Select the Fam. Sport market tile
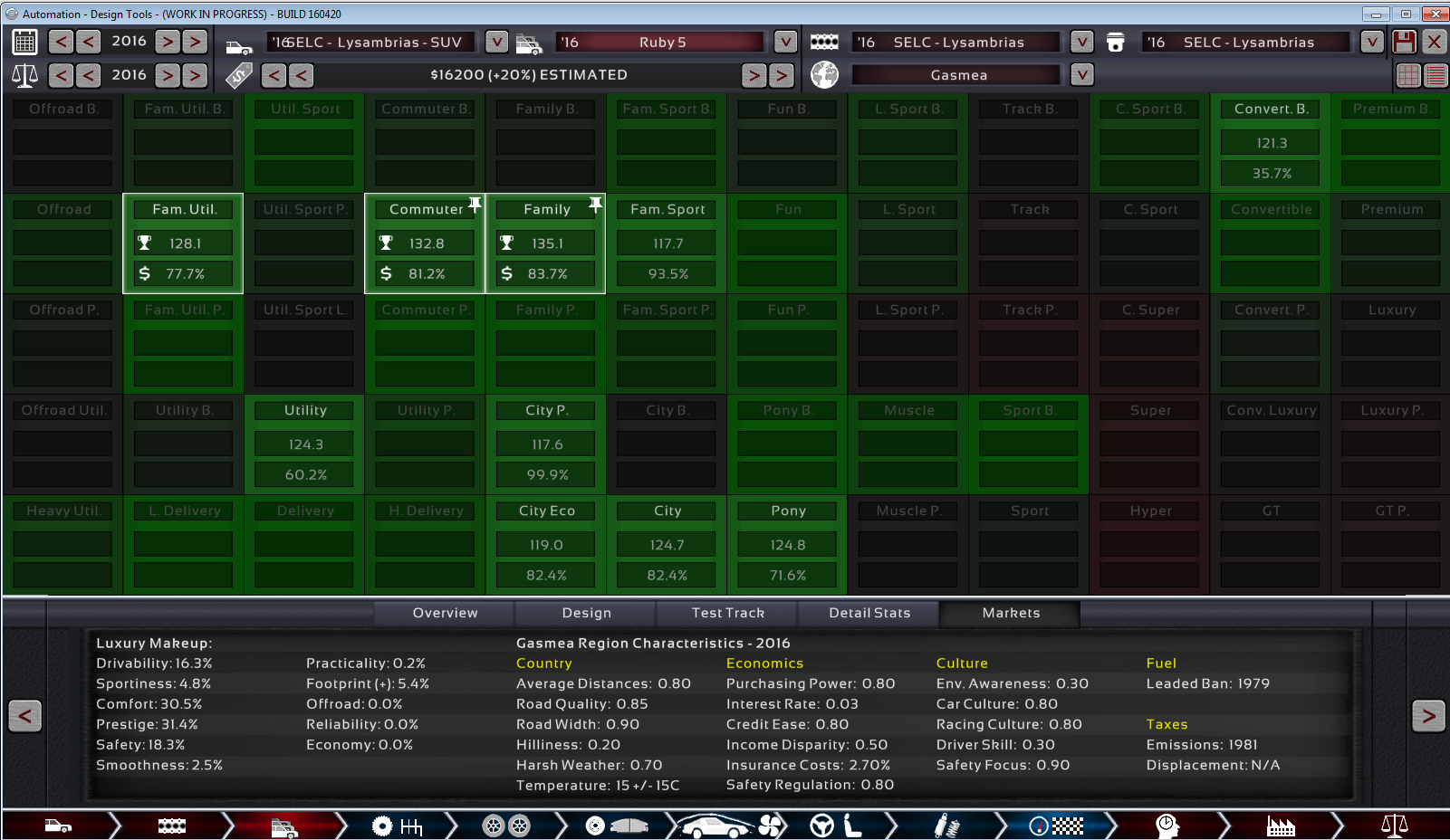This screenshot has height=840, width=1450. 667,243
